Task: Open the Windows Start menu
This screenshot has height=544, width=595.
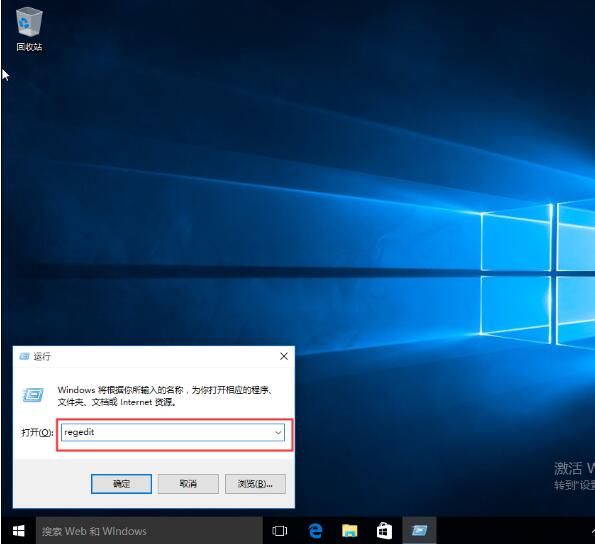Action: pyautogui.click(x=18, y=531)
